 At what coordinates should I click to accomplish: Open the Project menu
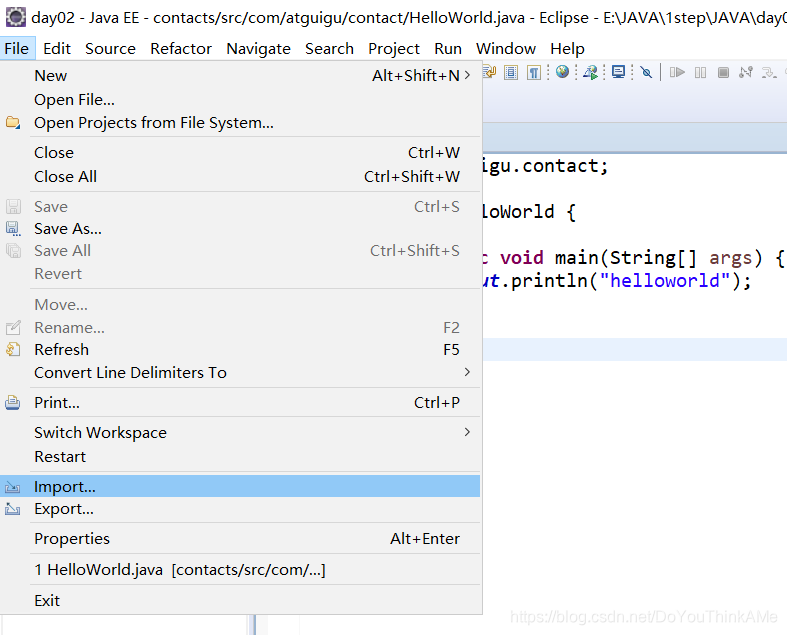pos(394,49)
